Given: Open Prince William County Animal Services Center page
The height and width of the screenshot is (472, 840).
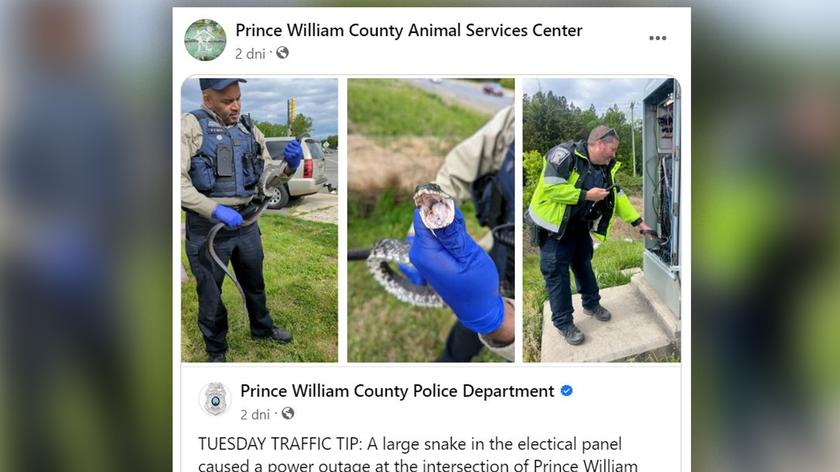Looking at the screenshot, I should pyautogui.click(x=409, y=31).
